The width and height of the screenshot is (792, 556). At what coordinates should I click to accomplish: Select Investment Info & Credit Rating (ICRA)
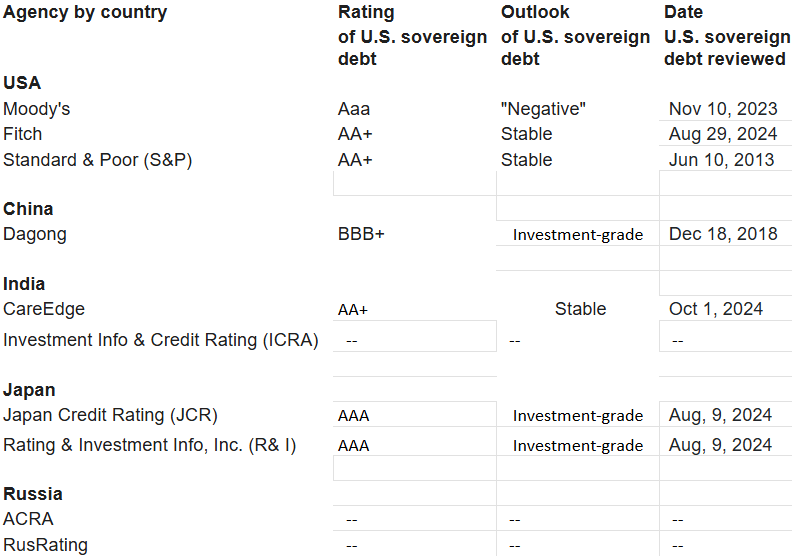click(160, 340)
